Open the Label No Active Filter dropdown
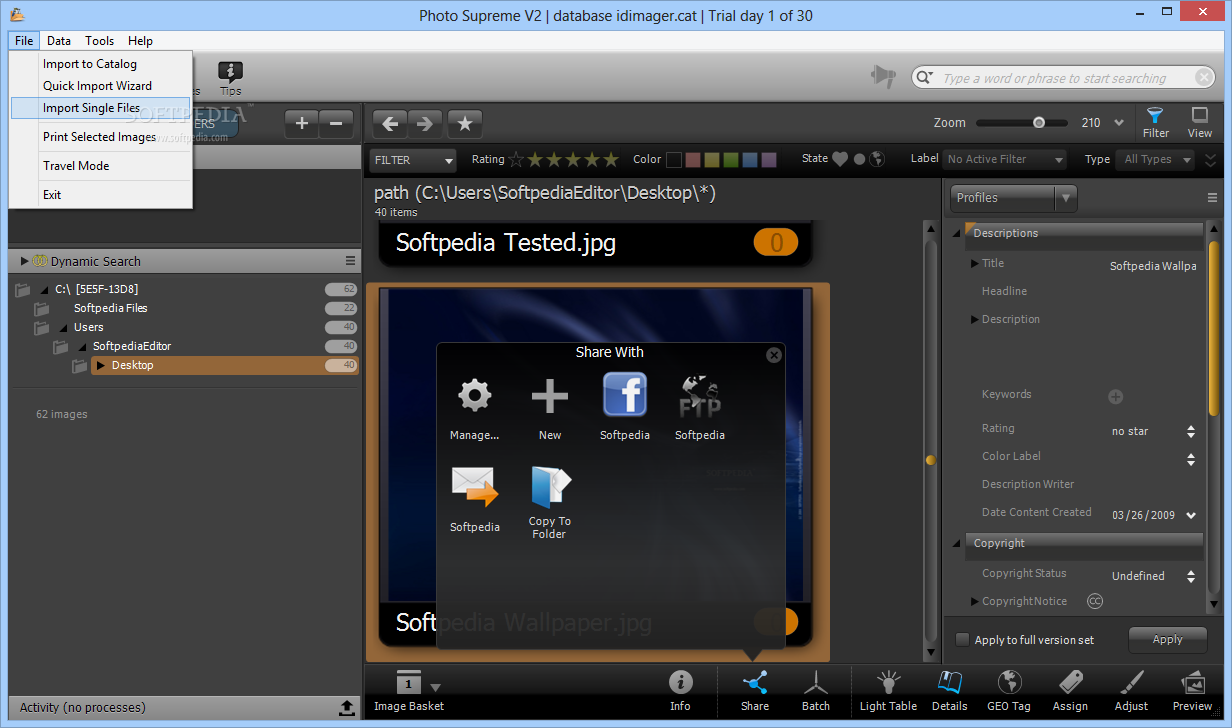Screen dimensions: 1232x728 [1005, 159]
